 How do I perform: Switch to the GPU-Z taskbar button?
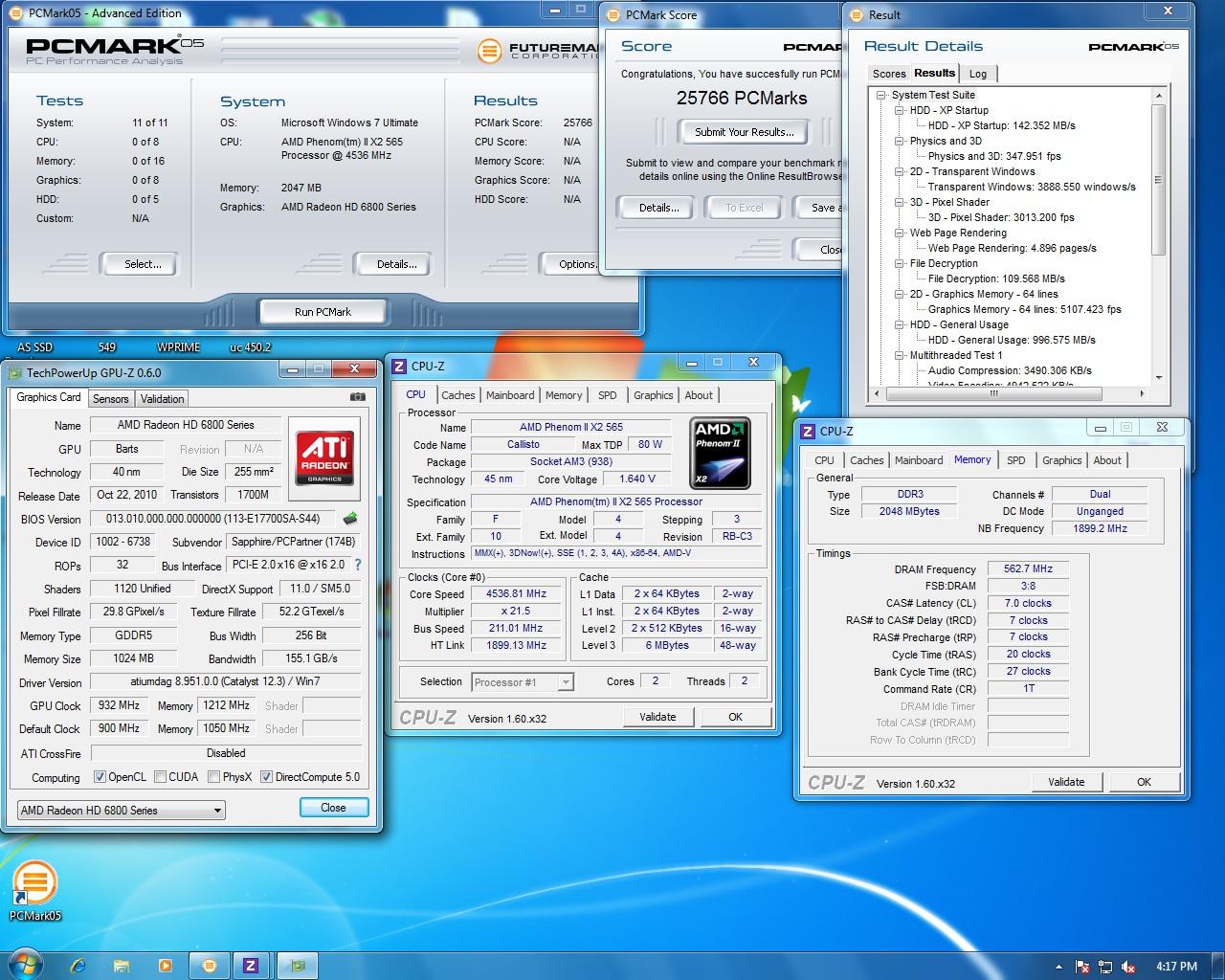[x=297, y=966]
